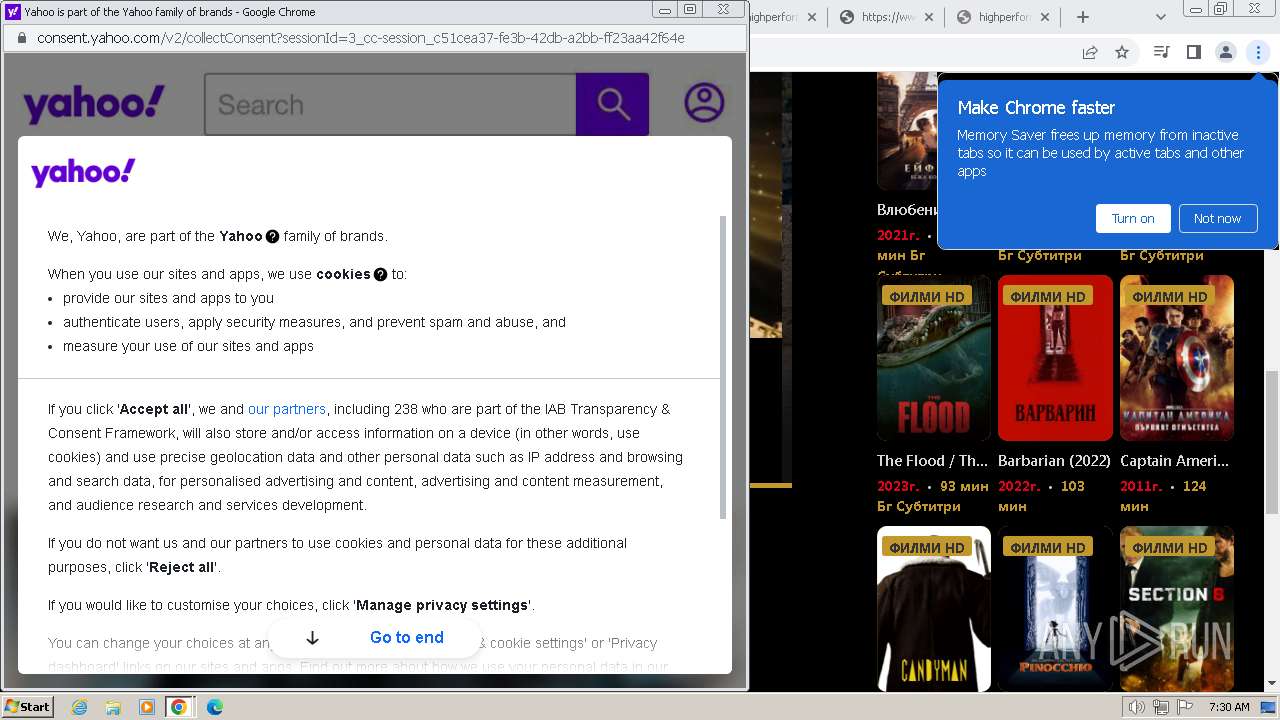Screen dimensions: 1280x720
Task: Open File Explorer folder in taskbar
Action: click(x=113, y=707)
